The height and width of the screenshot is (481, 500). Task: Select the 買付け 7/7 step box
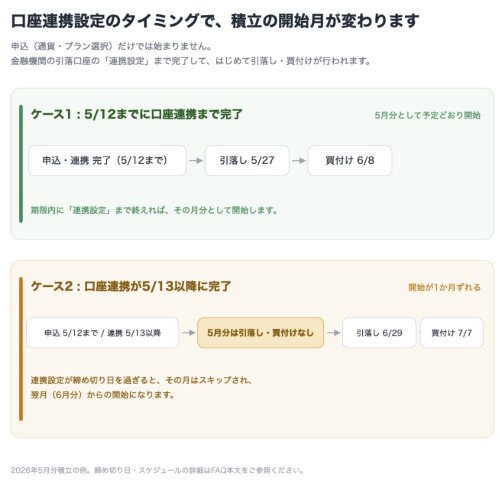coord(452,333)
